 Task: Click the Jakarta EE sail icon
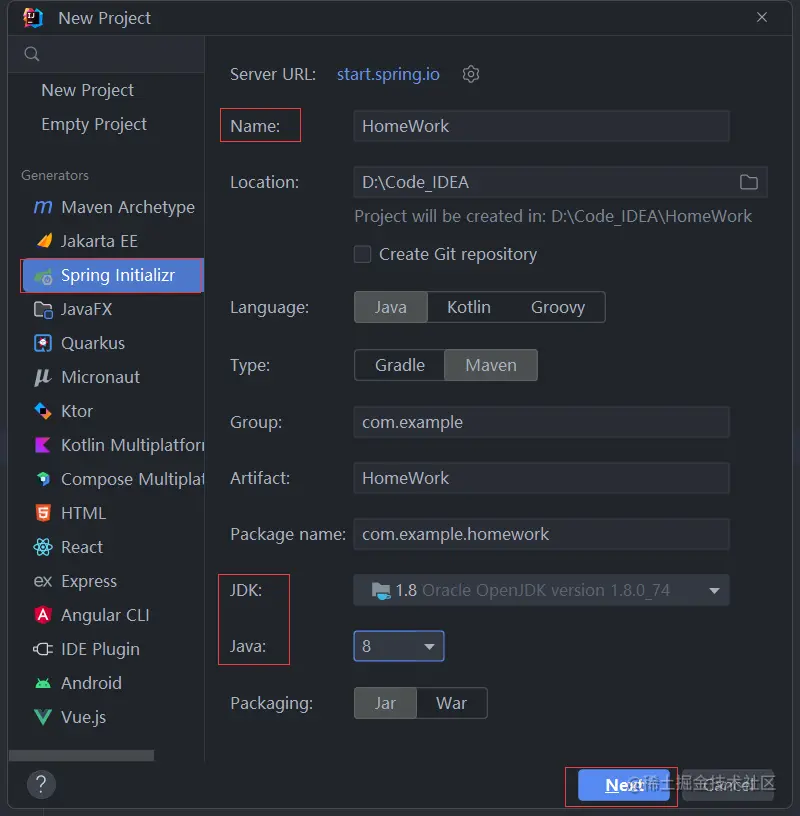point(44,241)
